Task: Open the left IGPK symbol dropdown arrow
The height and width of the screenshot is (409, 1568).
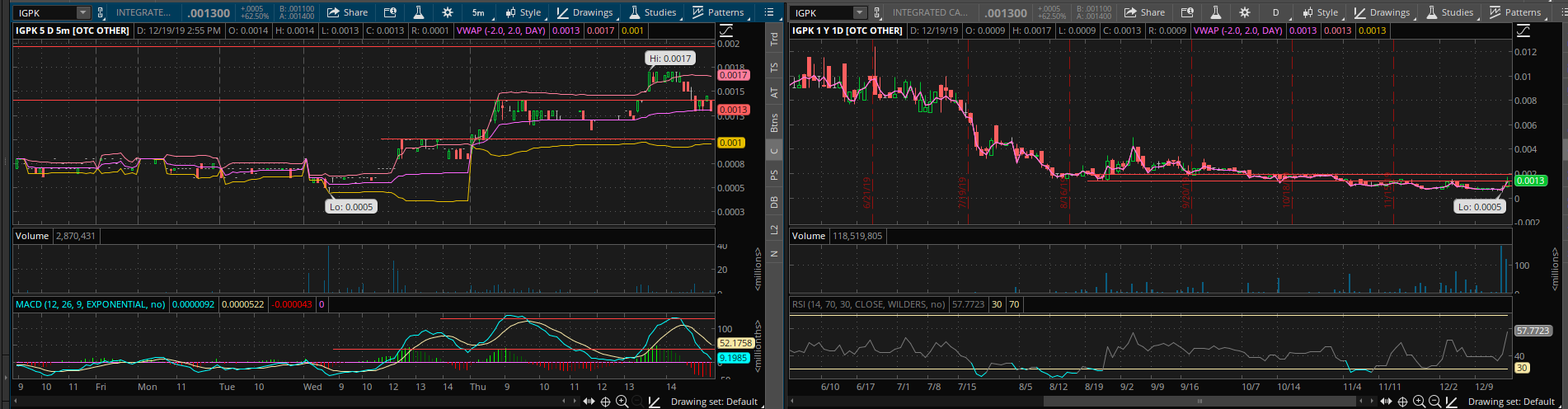Action: [82, 12]
